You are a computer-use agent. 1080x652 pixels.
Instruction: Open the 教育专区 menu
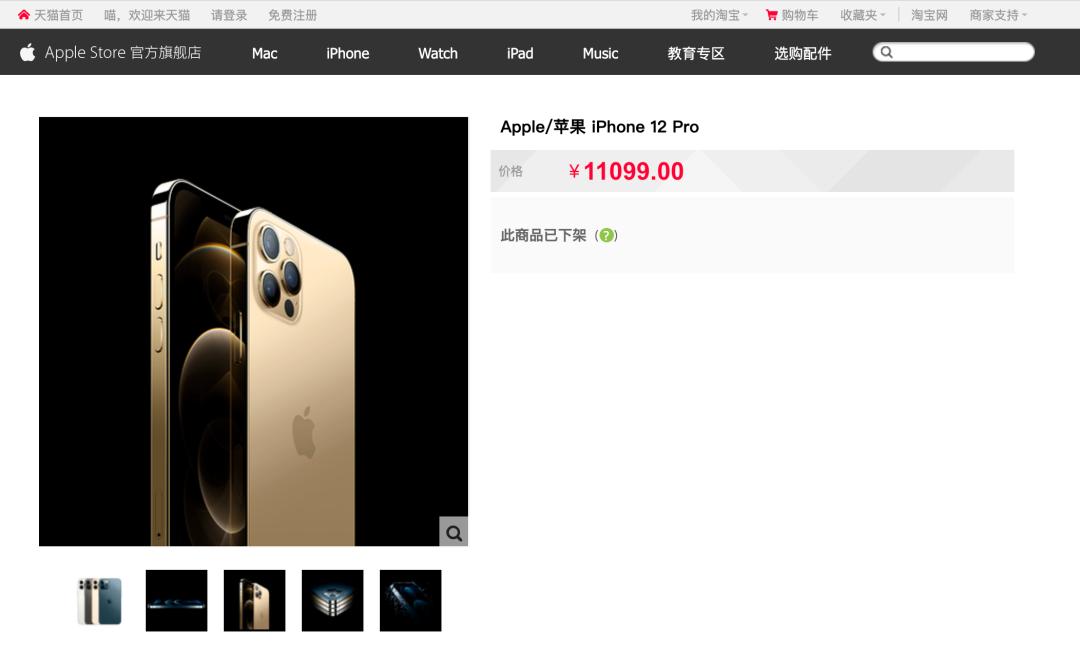[x=696, y=53]
